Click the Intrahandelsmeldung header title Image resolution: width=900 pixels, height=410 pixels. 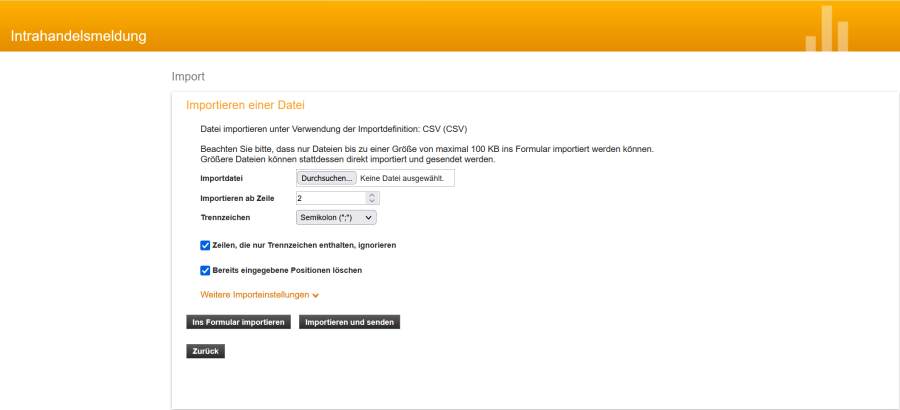(x=79, y=37)
